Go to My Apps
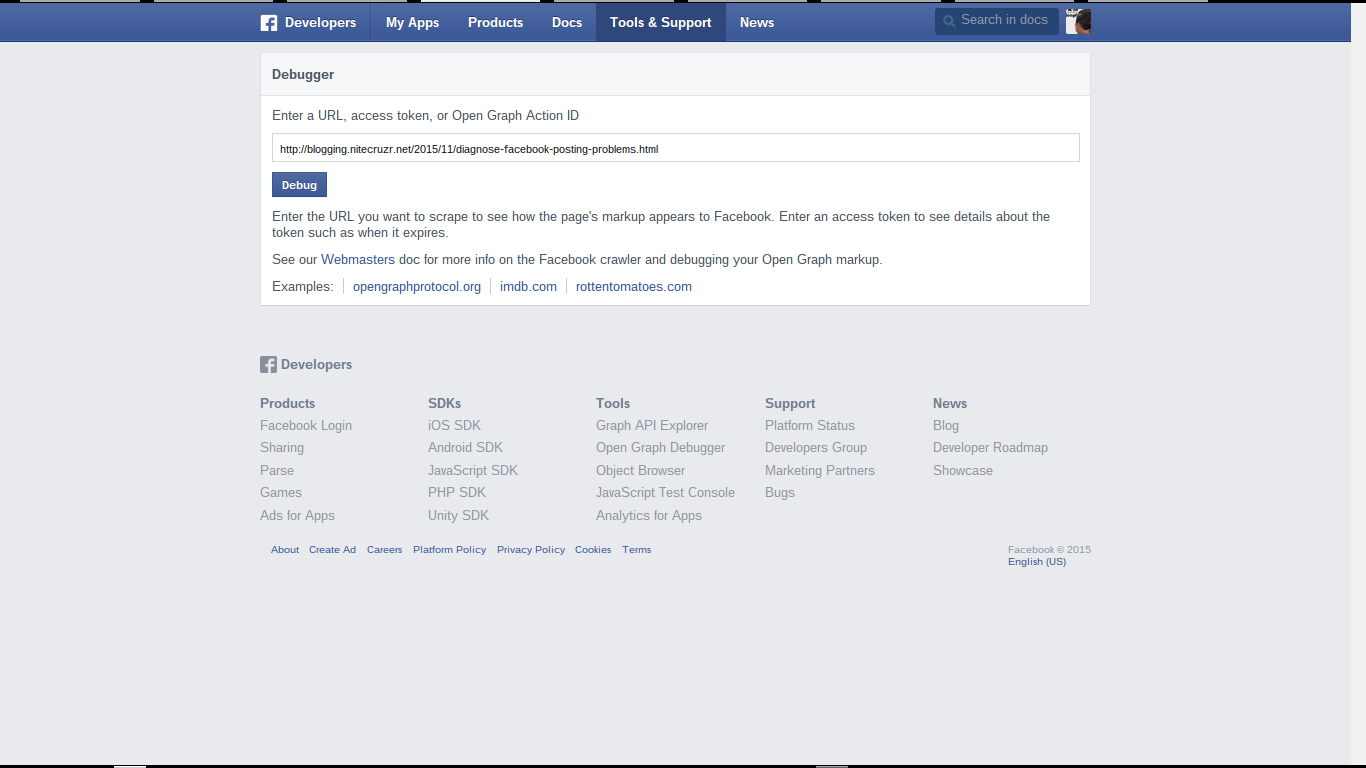This screenshot has height=768, width=1366. pyautogui.click(x=411, y=22)
